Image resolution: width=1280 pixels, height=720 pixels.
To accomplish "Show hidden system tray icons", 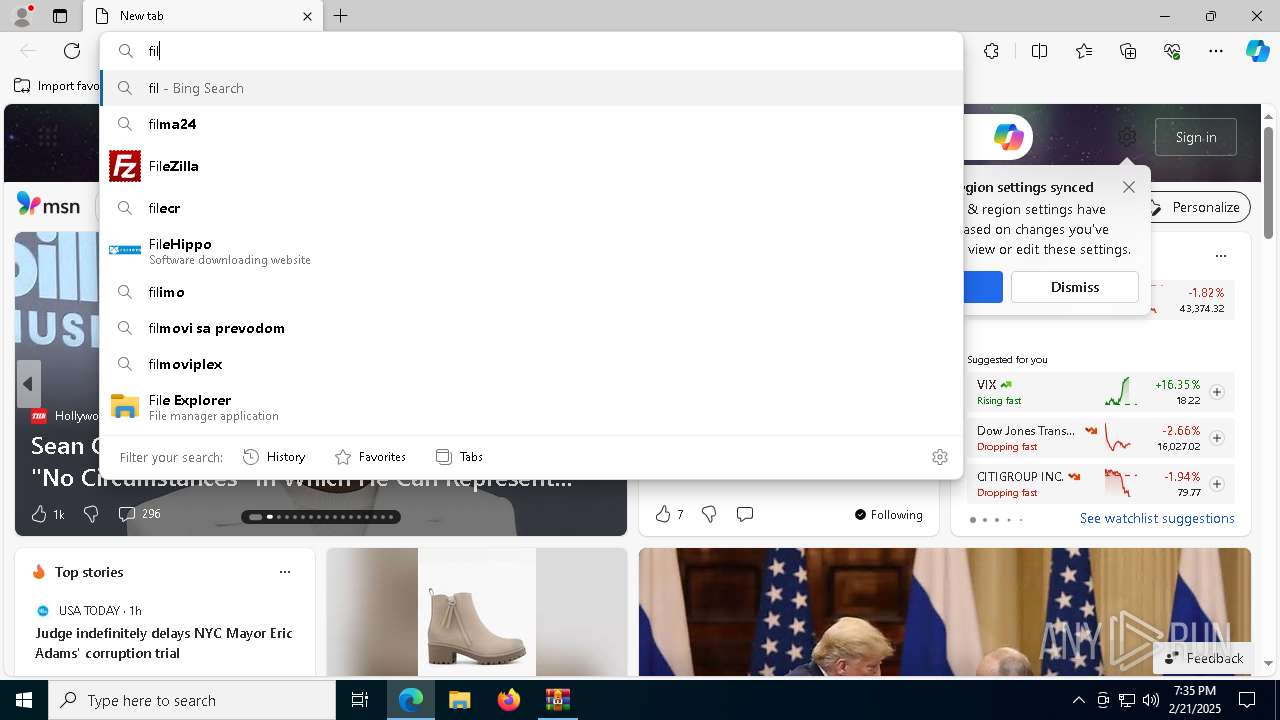I will point(1078,700).
